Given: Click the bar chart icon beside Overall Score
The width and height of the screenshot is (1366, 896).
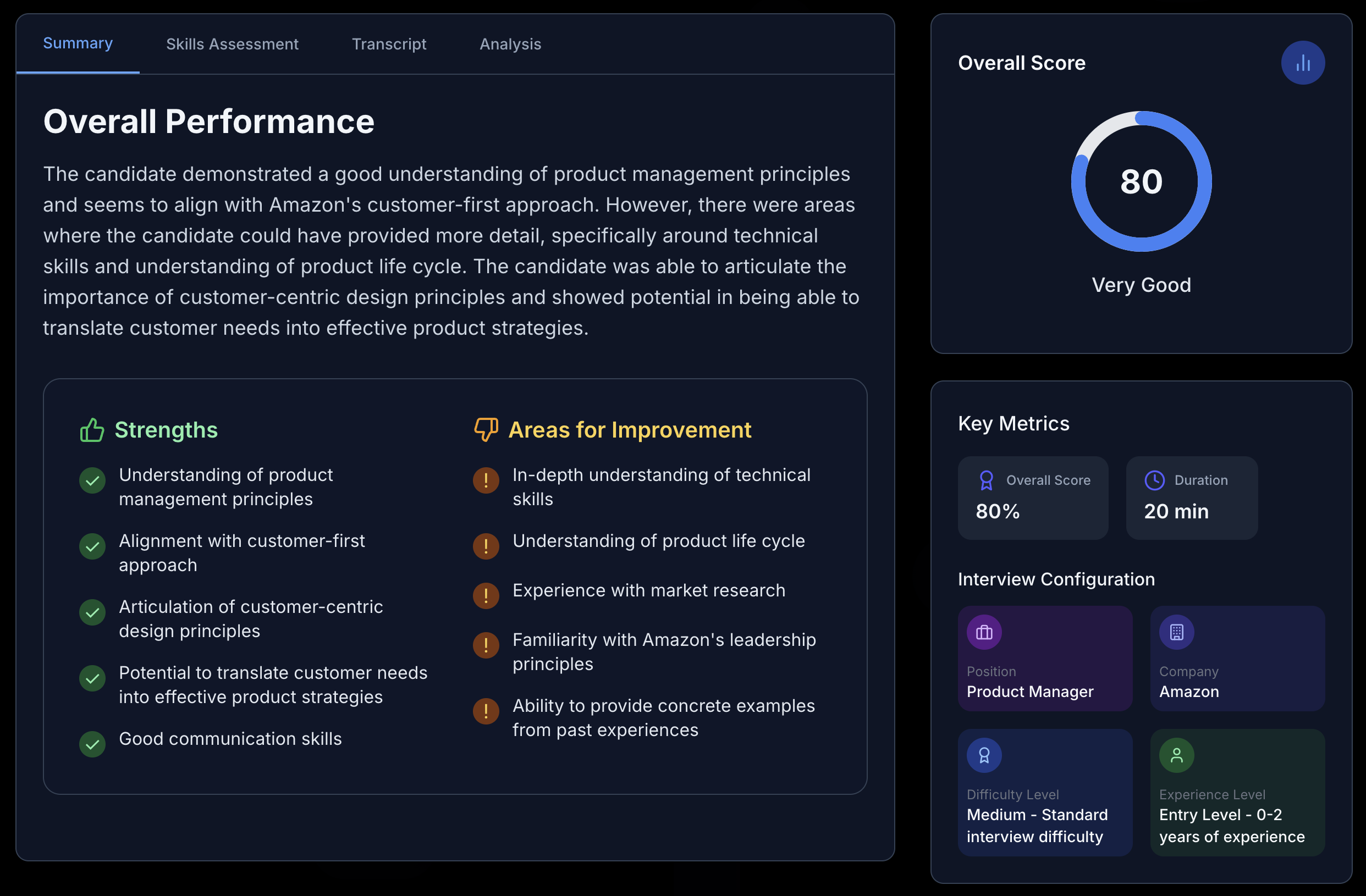Looking at the screenshot, I should click(1302, 63).
